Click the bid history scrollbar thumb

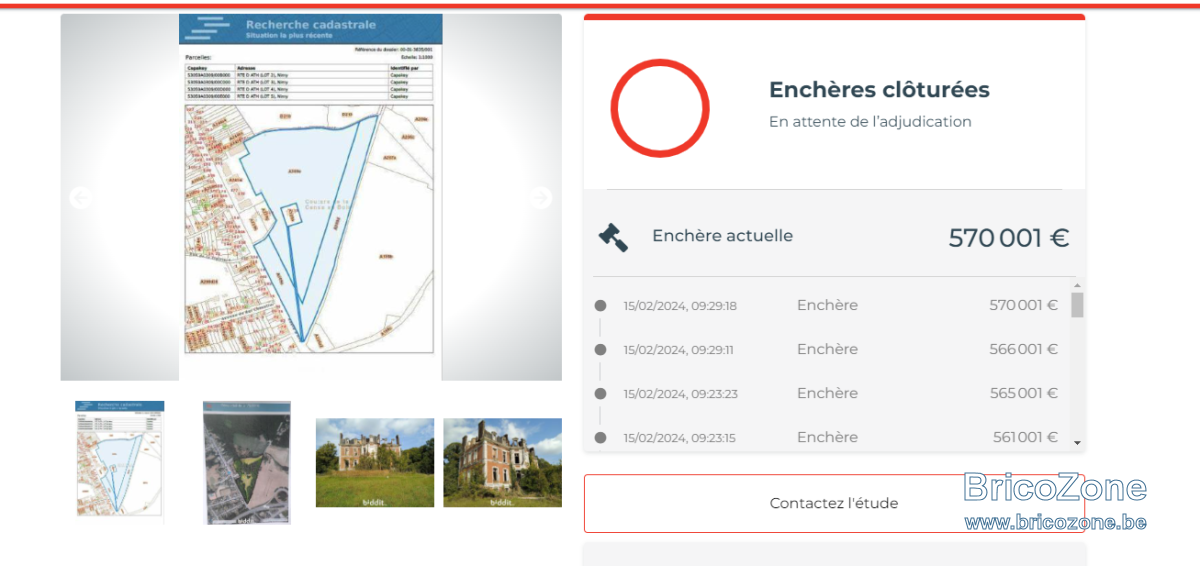coord(1077,305)
